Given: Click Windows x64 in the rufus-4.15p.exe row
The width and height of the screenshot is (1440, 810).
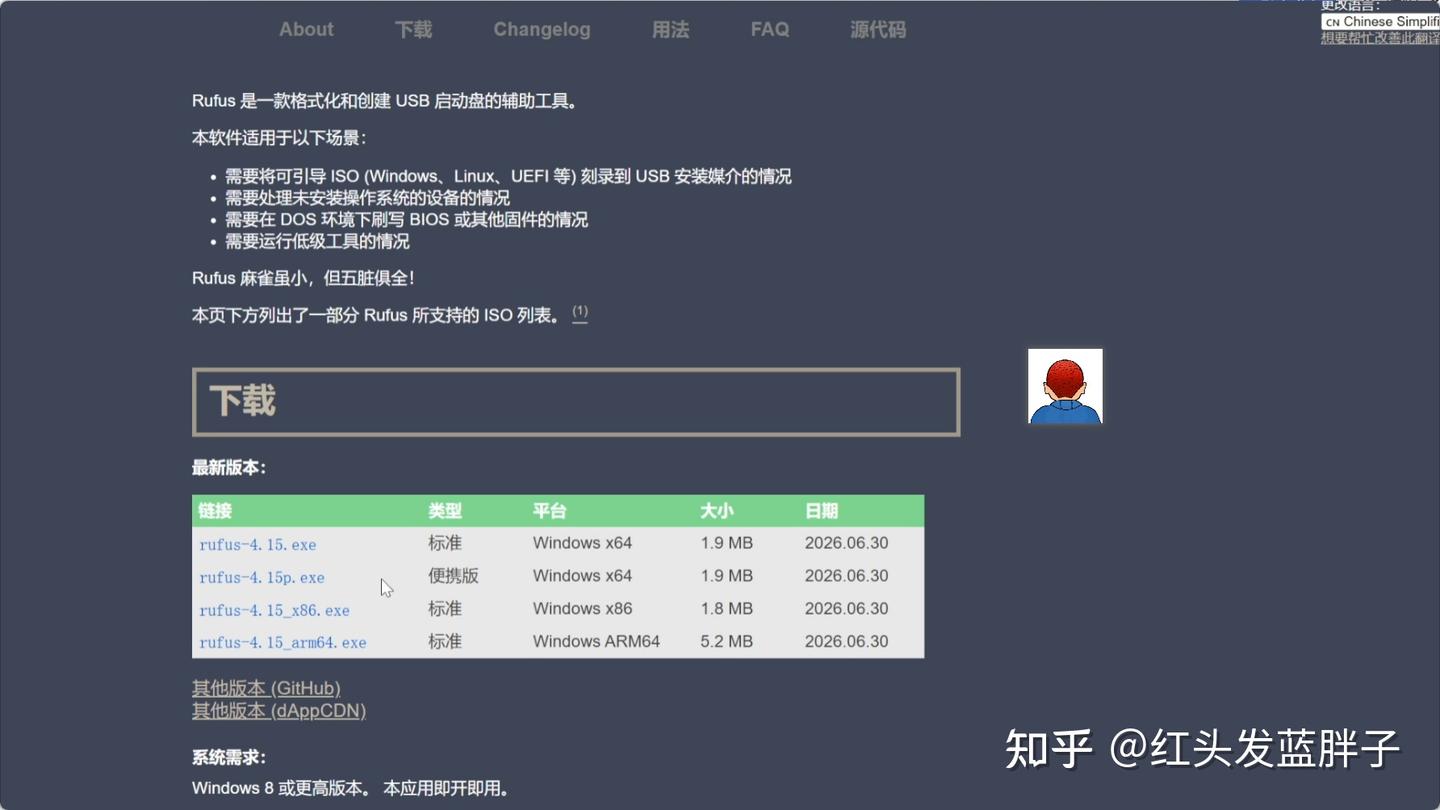Looking at the screenshot, I should point(583,576).
